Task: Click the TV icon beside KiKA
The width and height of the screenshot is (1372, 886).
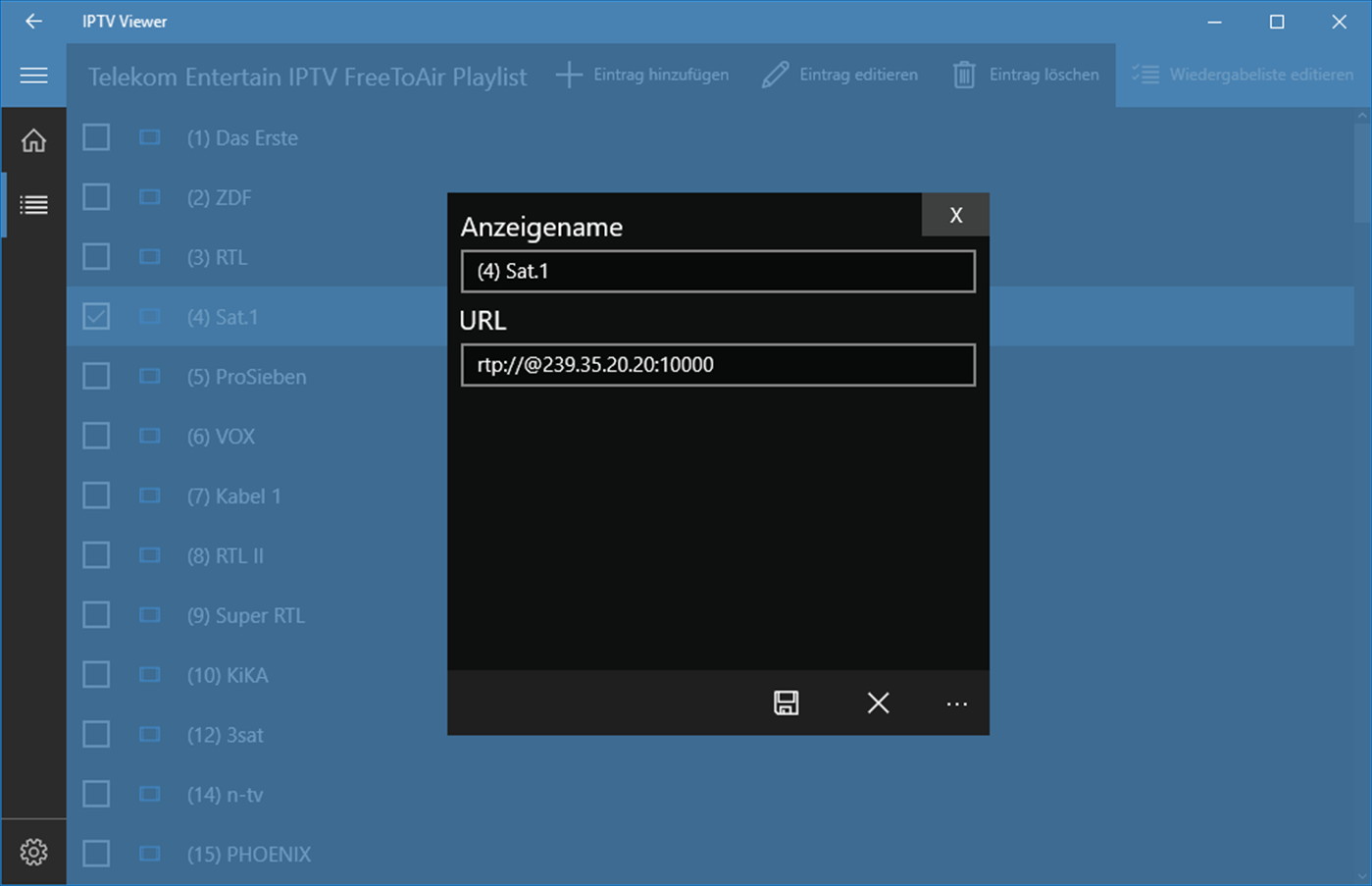Action: pyautogui.click(x=149, y=675)
